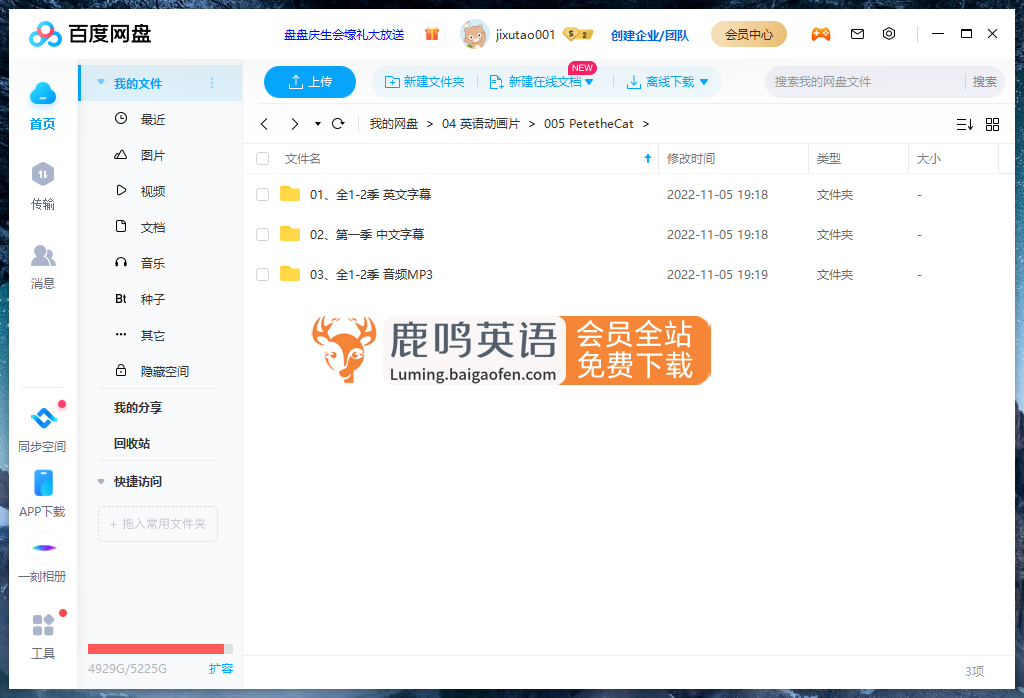The width and height of the screenshot is (1024, 698).
Task: Open netdisk settings gear
Action: tap(889, 33)
